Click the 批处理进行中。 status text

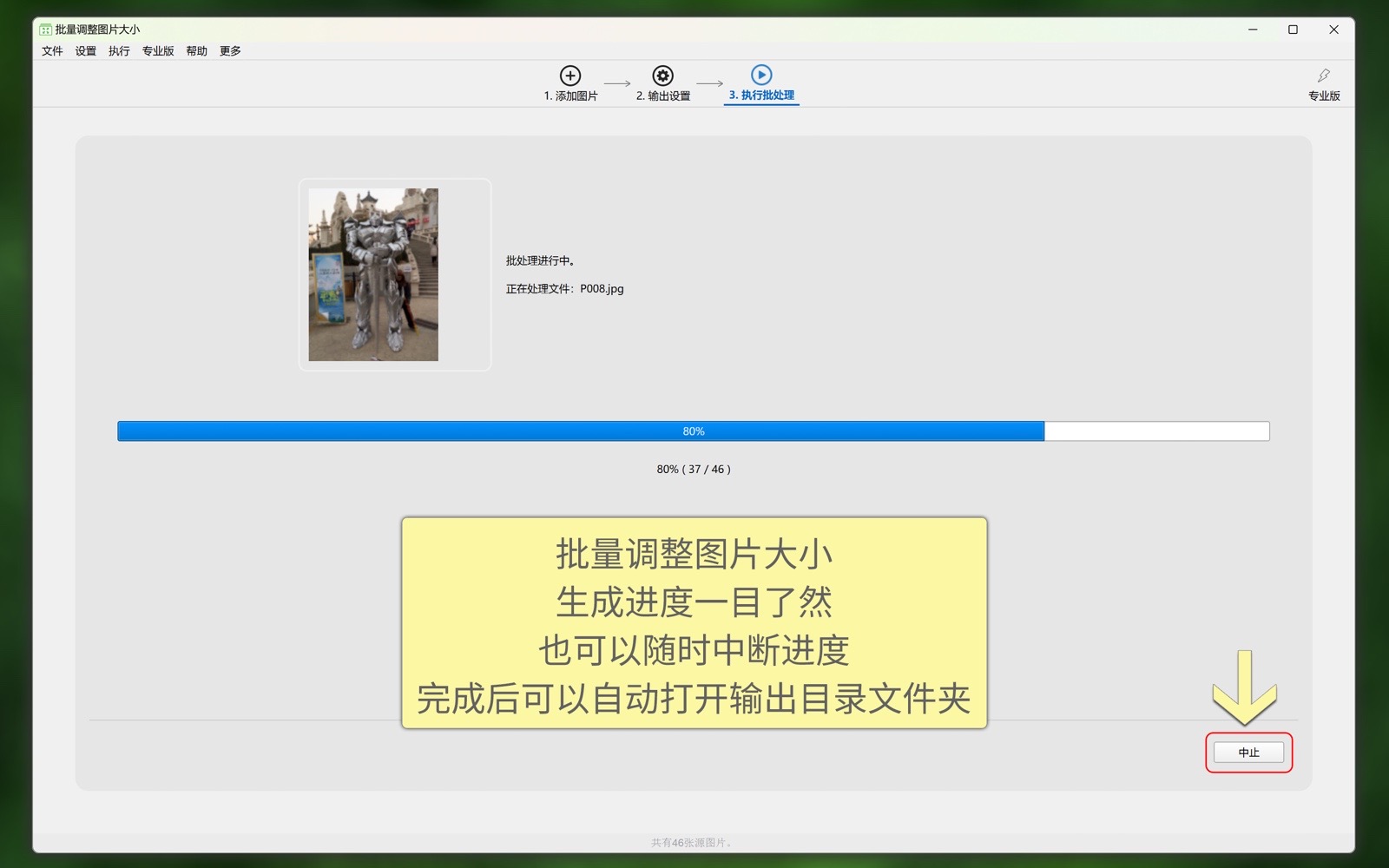[540, 260]
